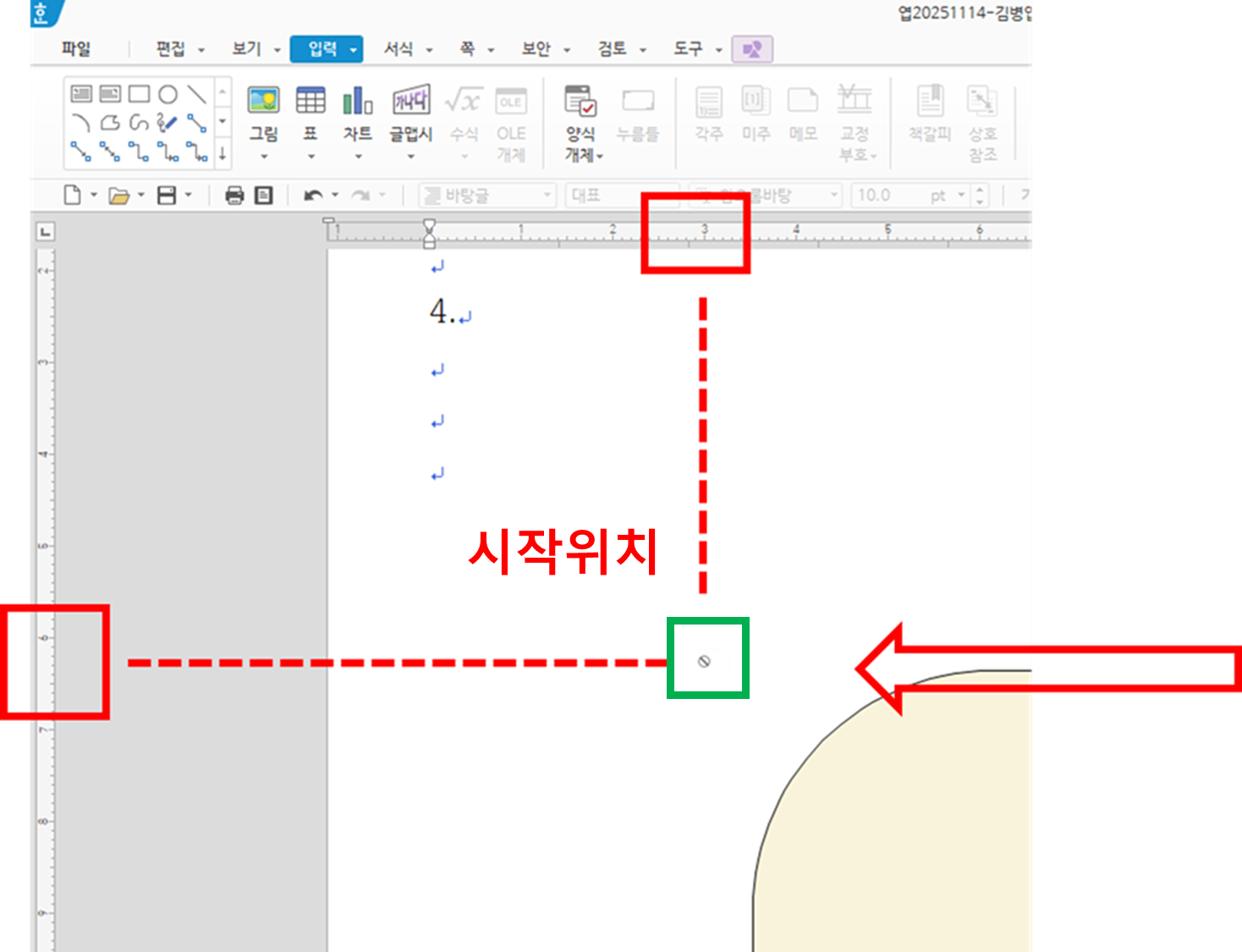Select the plain elbow connector
The width and height of the screenshot is (1242, 952).
click(139, 151)
